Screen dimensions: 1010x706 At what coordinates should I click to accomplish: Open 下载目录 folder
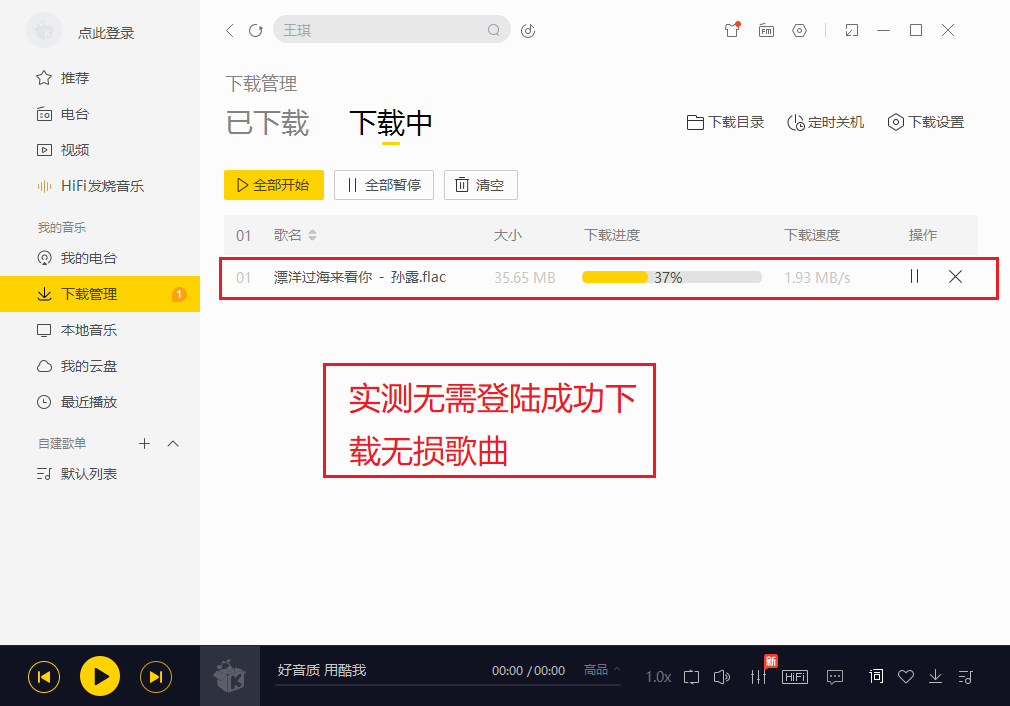coord(725,122)
